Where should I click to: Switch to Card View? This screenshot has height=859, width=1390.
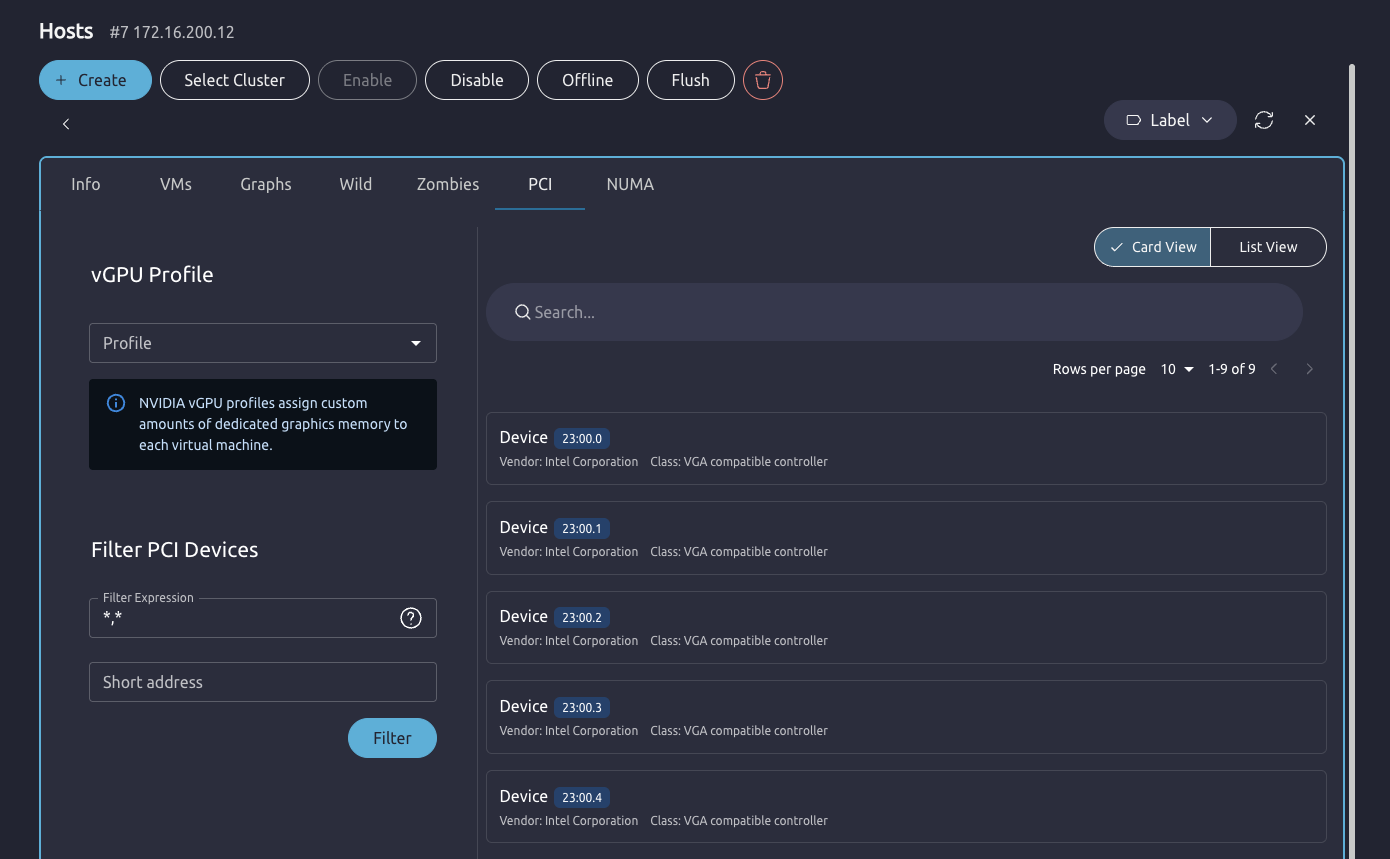tap(1152, 247)
